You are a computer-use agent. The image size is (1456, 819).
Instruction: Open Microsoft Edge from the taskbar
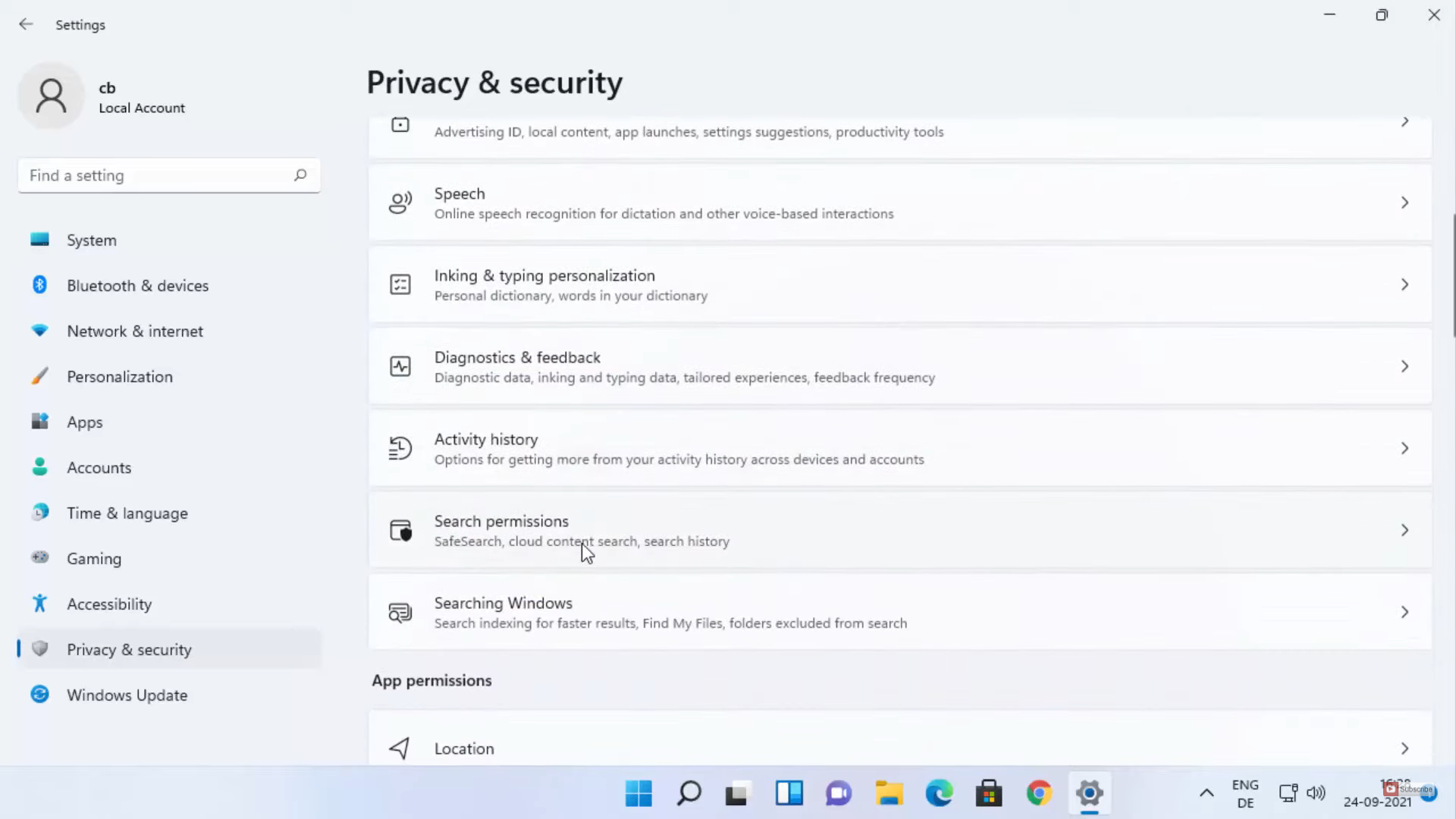[939, 793]
